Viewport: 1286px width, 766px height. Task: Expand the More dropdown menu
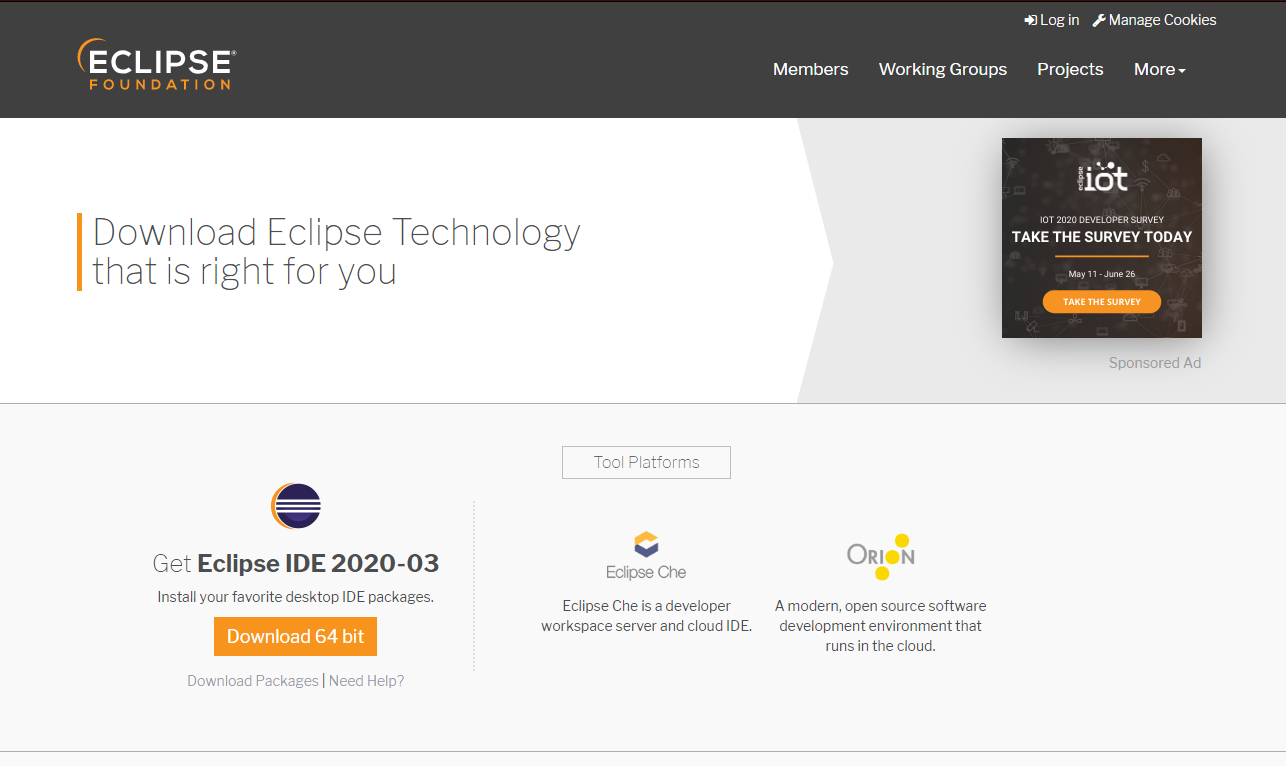coord(1159,69)
